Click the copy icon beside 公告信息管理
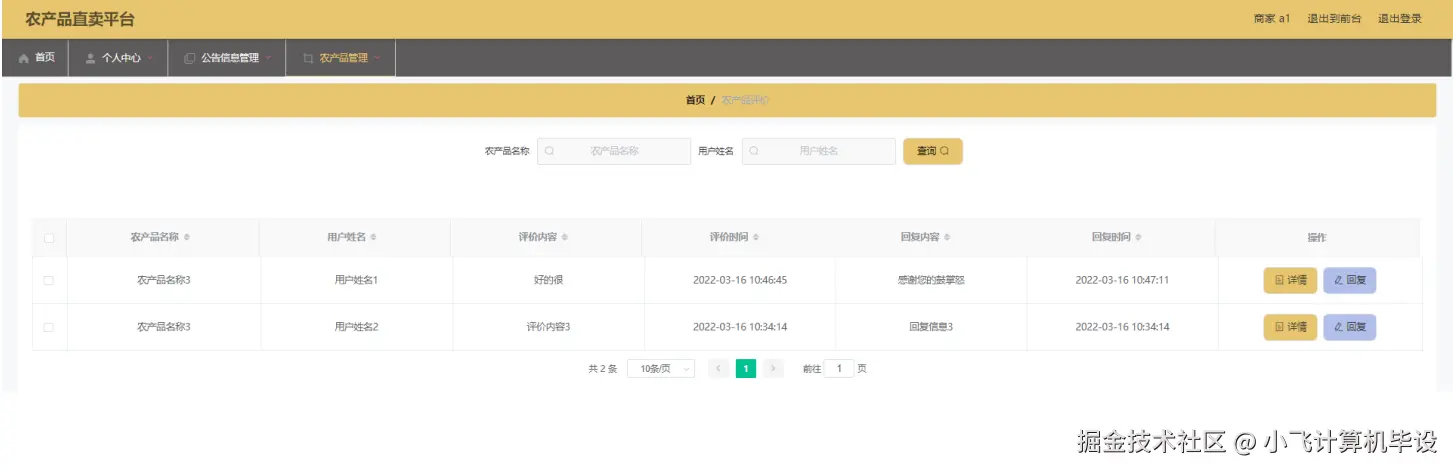The width and height of the screenshot is (1453, 471). [x=190, y=58]
